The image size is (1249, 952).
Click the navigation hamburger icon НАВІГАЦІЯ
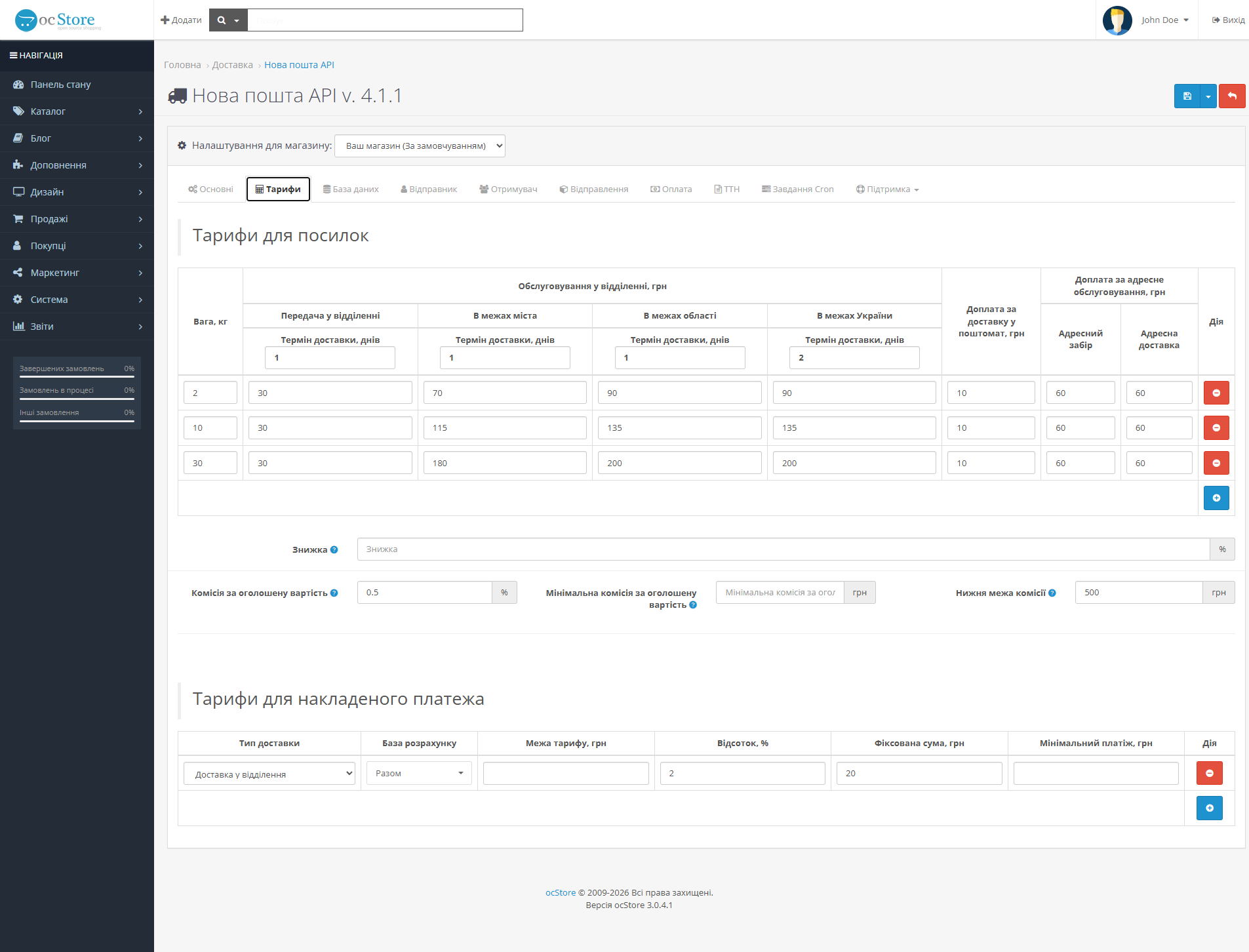tap(13, 56)
